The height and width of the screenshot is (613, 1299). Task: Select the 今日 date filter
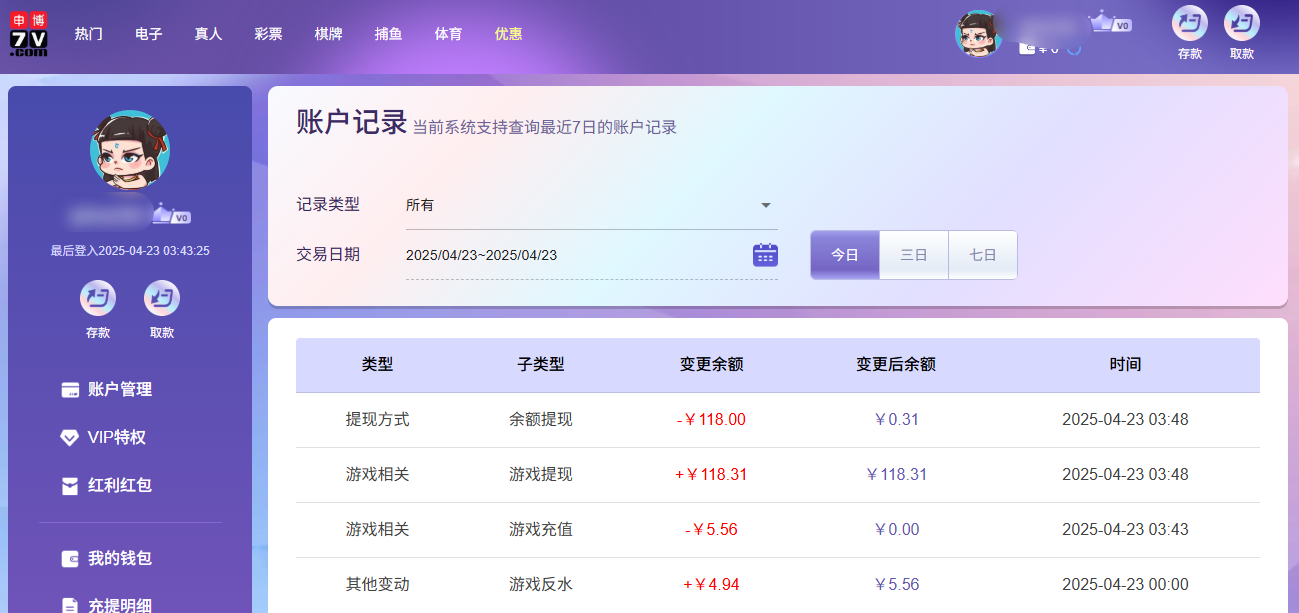coord(844,255)
